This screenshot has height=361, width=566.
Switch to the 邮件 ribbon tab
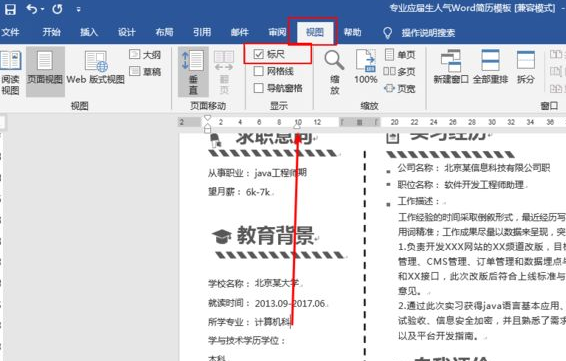click(x=240, y=32)
